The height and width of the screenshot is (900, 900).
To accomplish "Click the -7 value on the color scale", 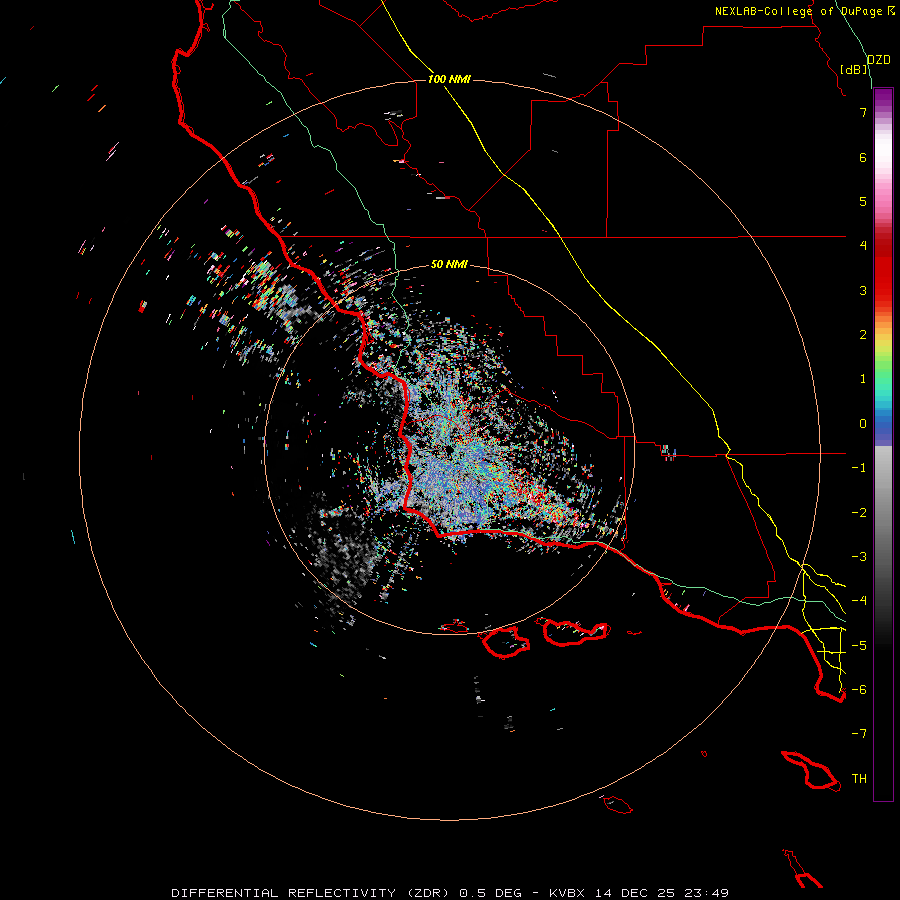I will (x=859, y=734).
